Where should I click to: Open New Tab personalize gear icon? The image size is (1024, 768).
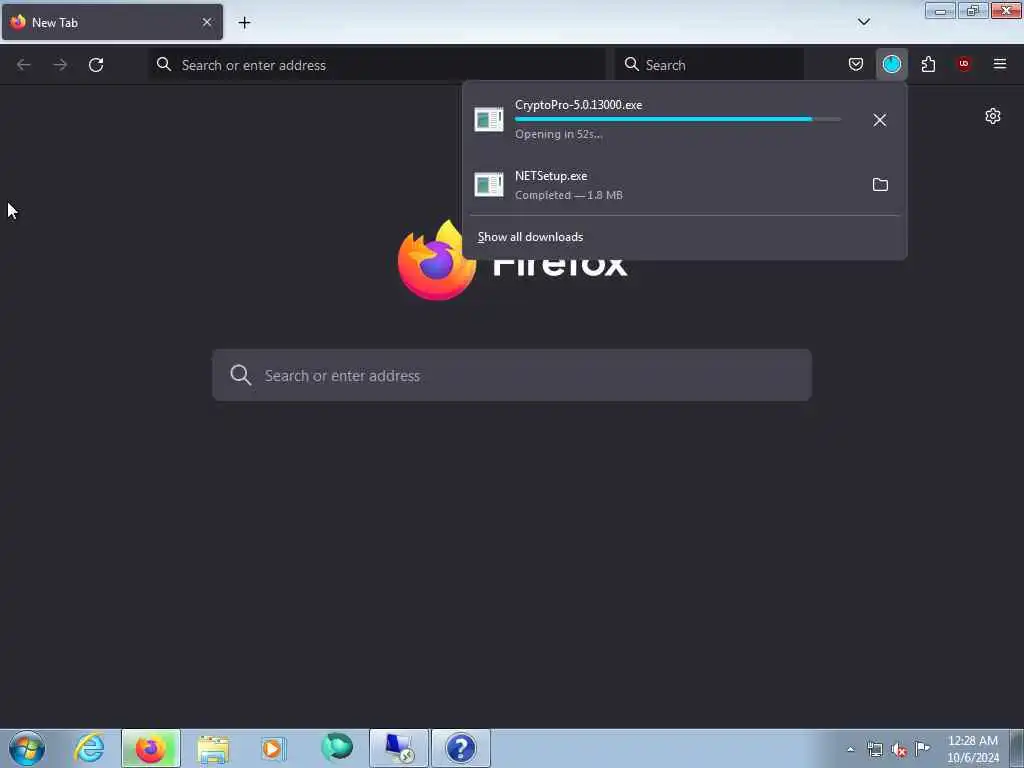[x=993, y=116]
